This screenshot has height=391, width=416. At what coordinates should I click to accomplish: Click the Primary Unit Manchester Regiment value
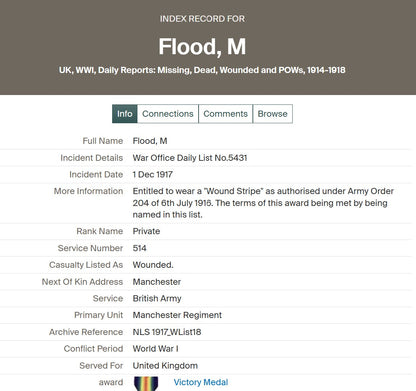tap(177, 315)
